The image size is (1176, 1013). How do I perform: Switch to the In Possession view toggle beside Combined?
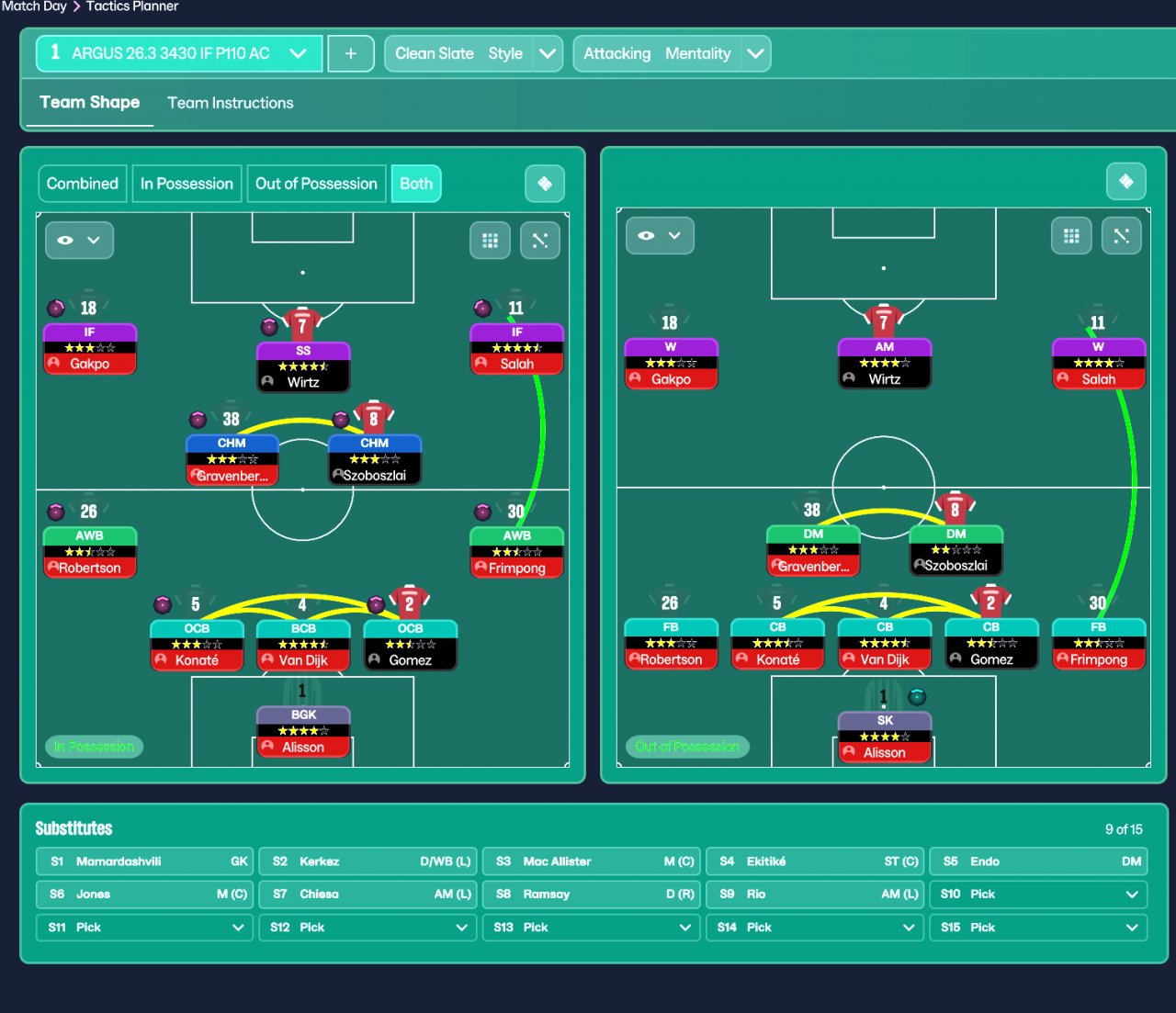click(187, 184)
